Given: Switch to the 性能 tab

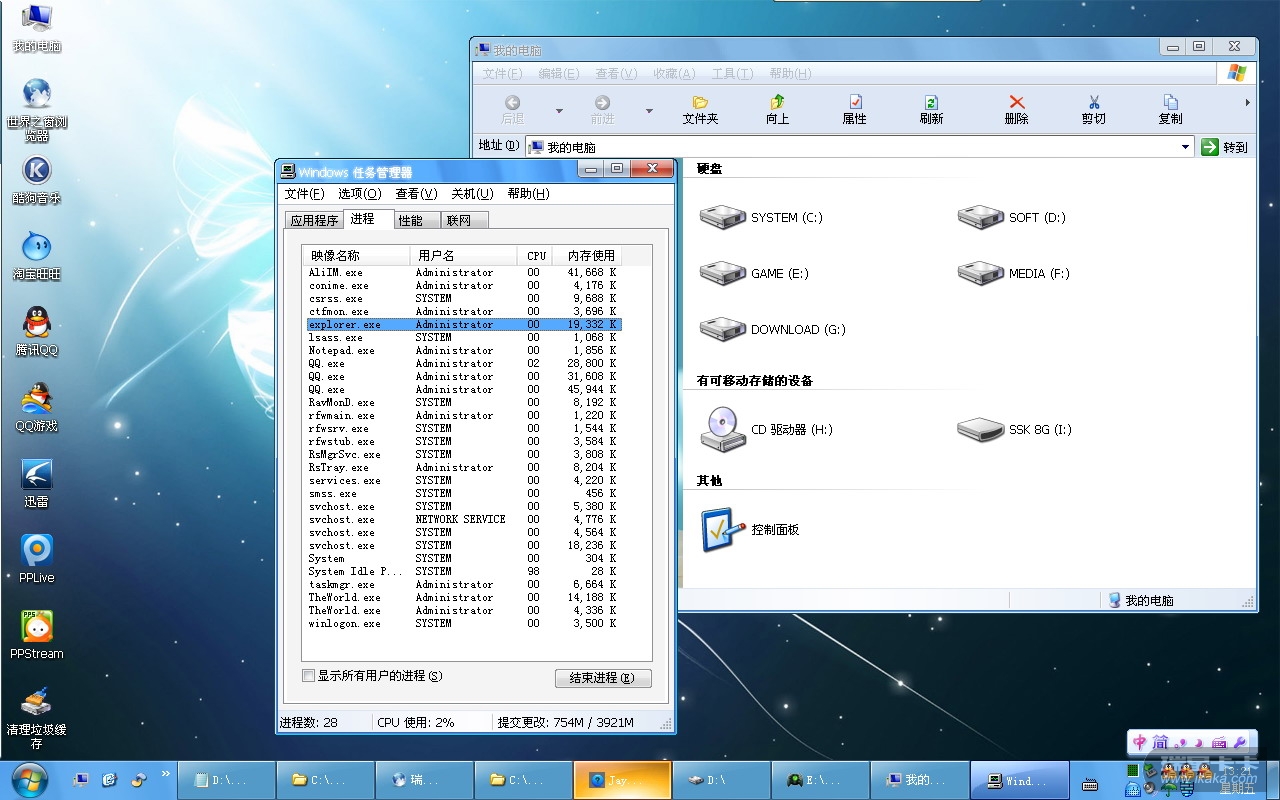Looking at the screenshot, I should [410, 220].
